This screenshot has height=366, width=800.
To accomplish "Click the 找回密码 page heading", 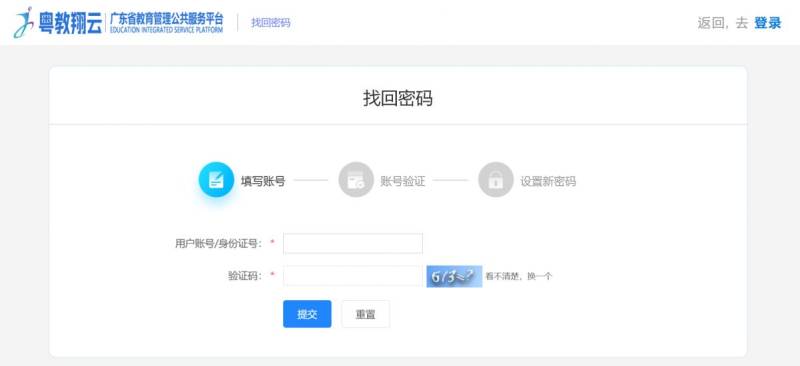I will pyautogui.click(x=398, y=98).
